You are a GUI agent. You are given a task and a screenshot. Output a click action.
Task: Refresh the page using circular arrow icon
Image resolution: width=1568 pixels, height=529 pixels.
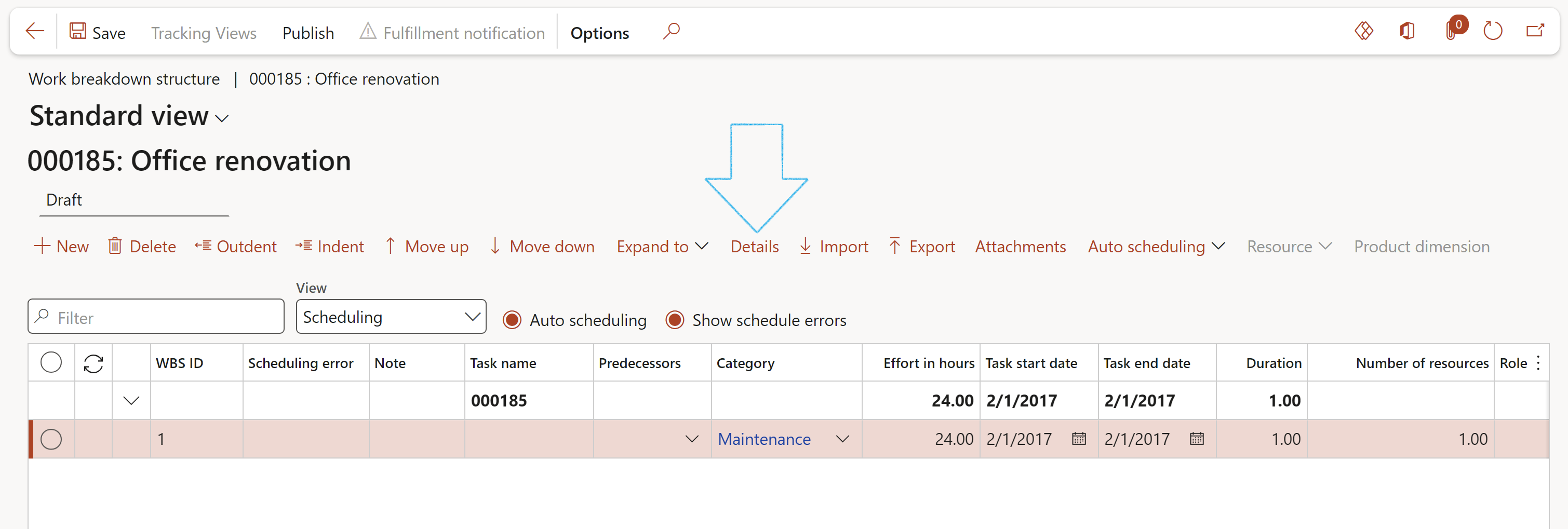[x=1493, y=31]
